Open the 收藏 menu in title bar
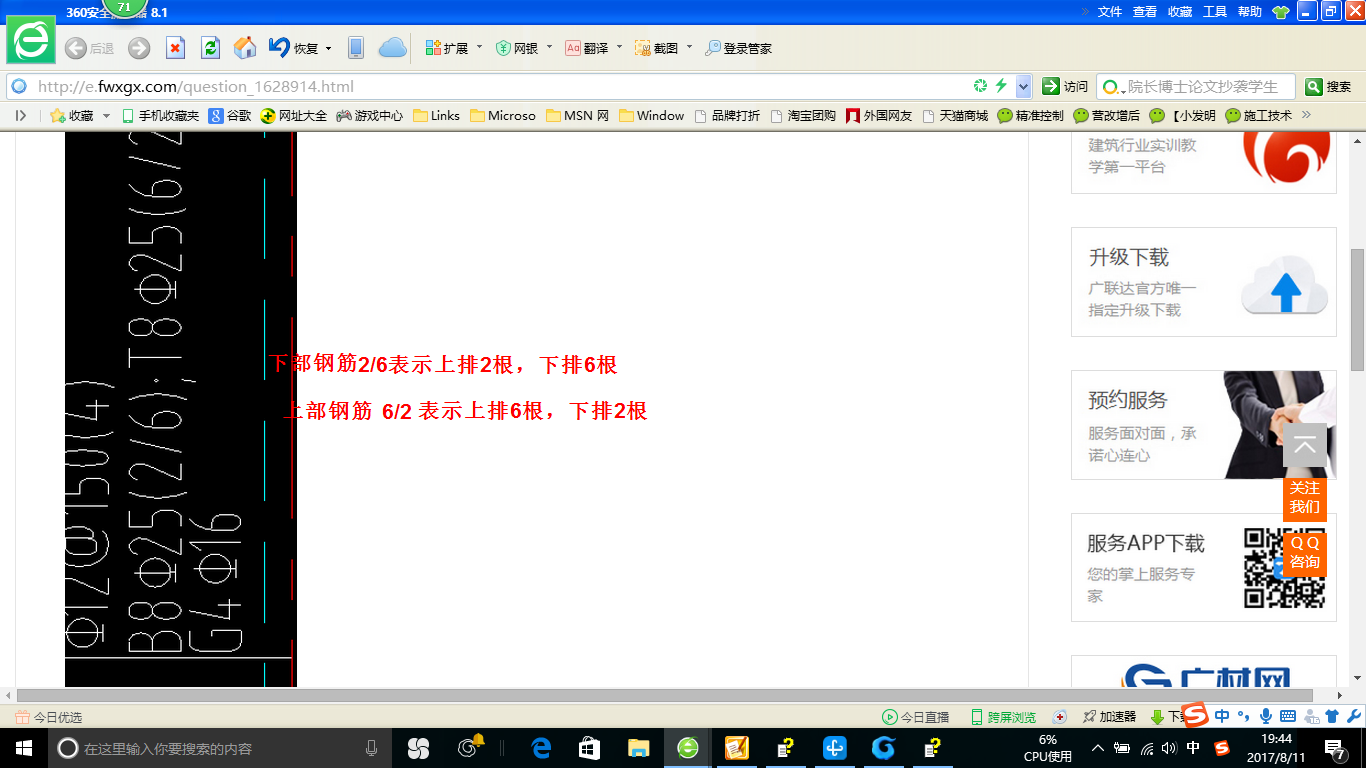The height and width of the screenshot is (768, 1366). [1180, 12]
